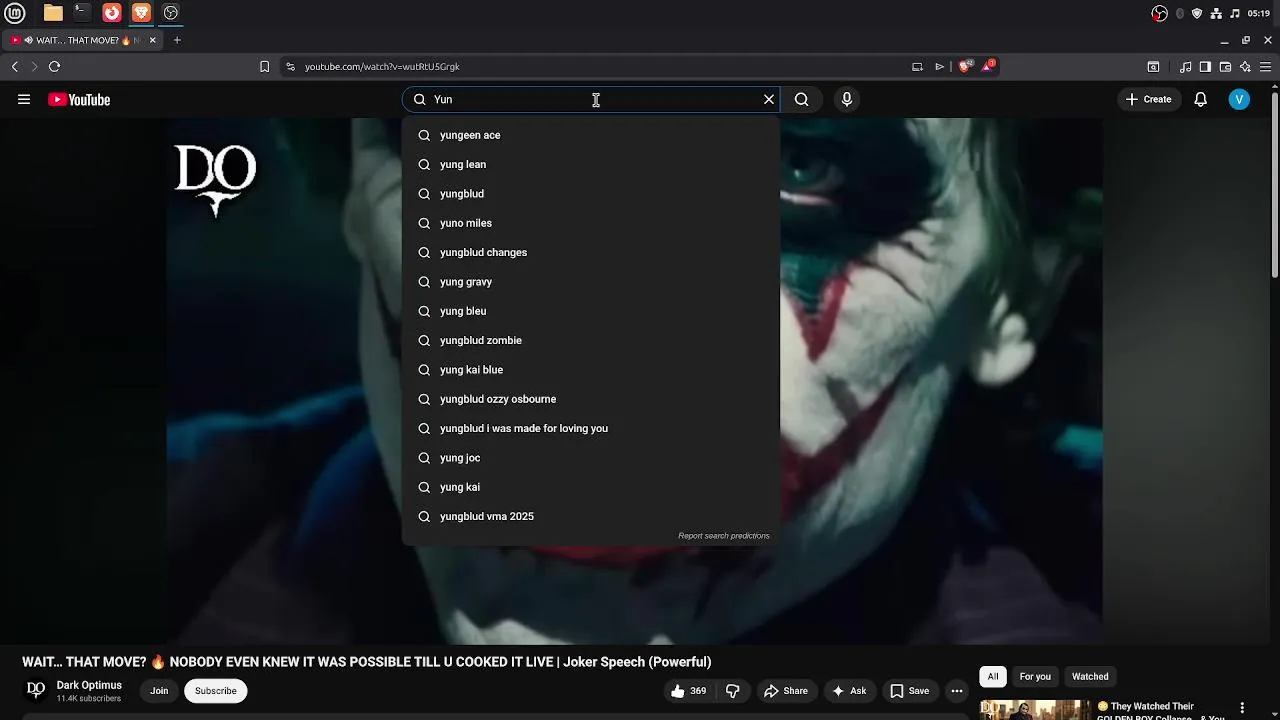The height and width of the screenshot is (720, 1280).
Task: Select the plain 'yungblud' suggestion
Action: 591,194
